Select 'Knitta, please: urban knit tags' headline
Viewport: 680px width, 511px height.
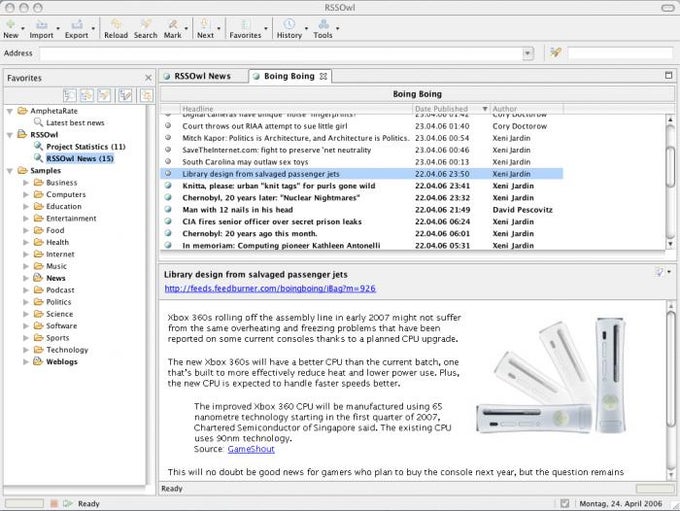[279, 186]
